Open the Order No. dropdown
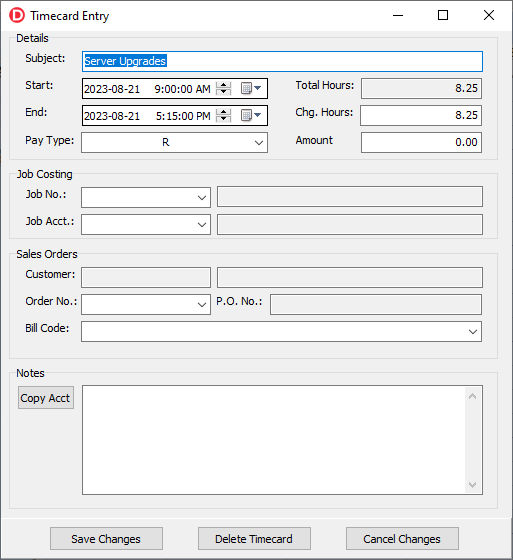 point(202,305)
